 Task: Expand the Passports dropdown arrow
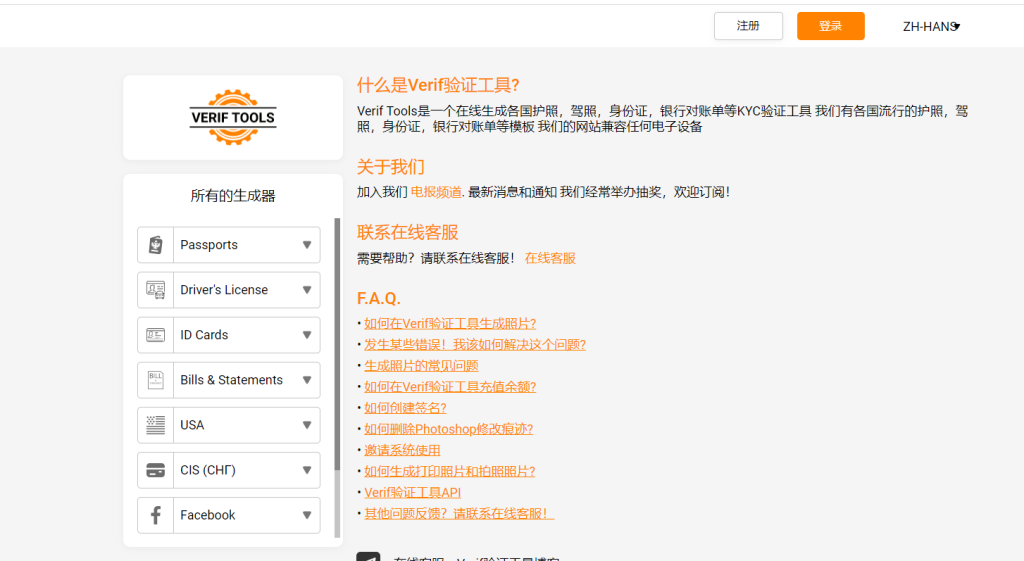[307, 245]
